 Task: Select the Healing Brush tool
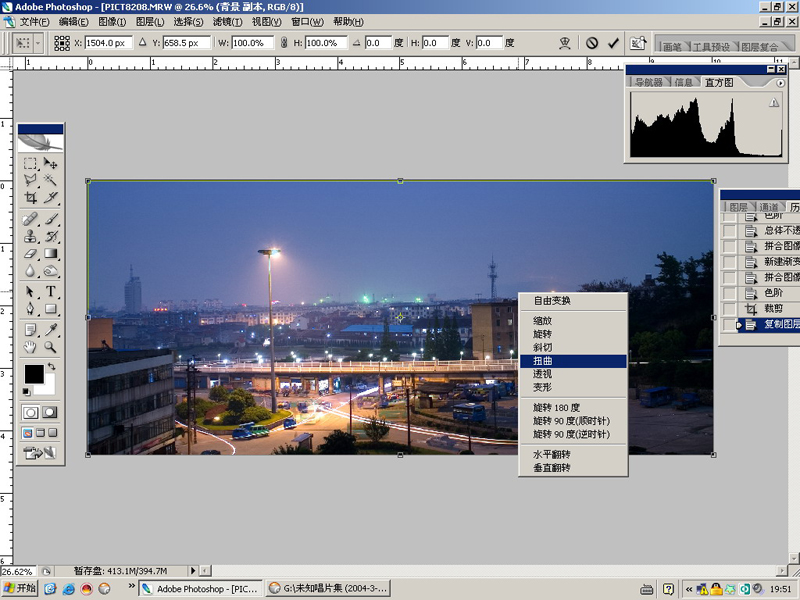[30, 219]
